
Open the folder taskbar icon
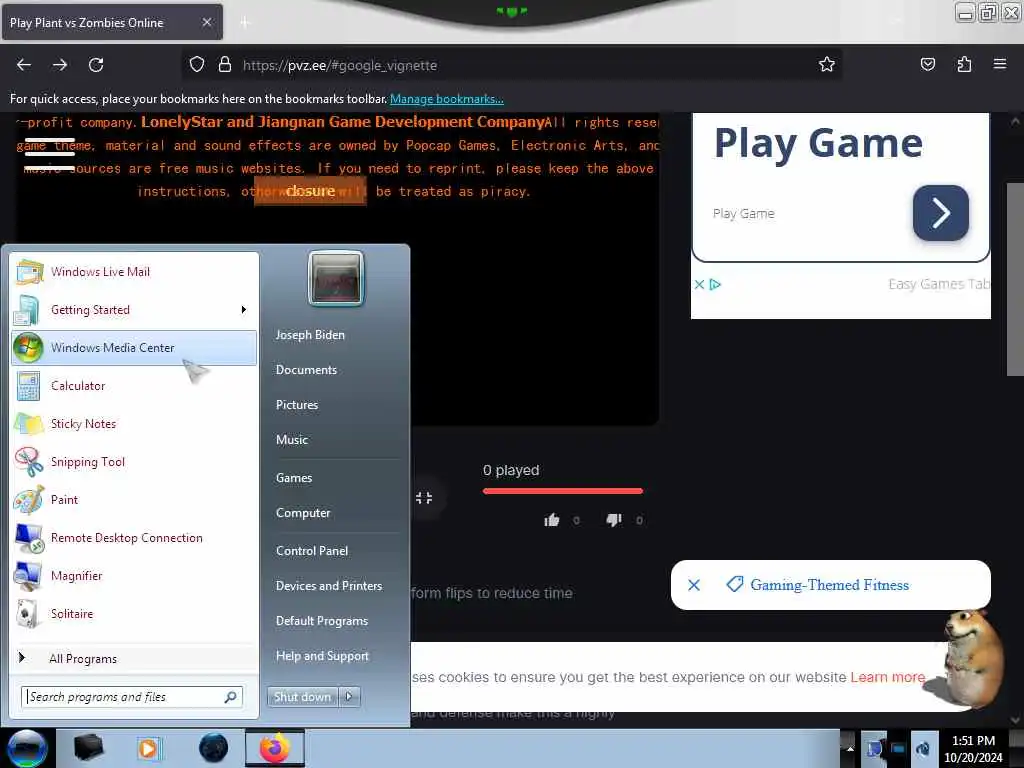coord(88,748)
